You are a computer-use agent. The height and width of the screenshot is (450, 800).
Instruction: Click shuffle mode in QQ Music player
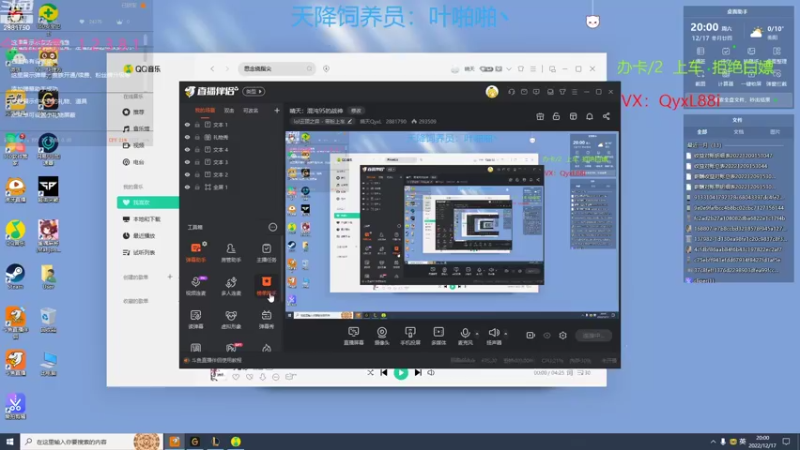click(370, 373)
